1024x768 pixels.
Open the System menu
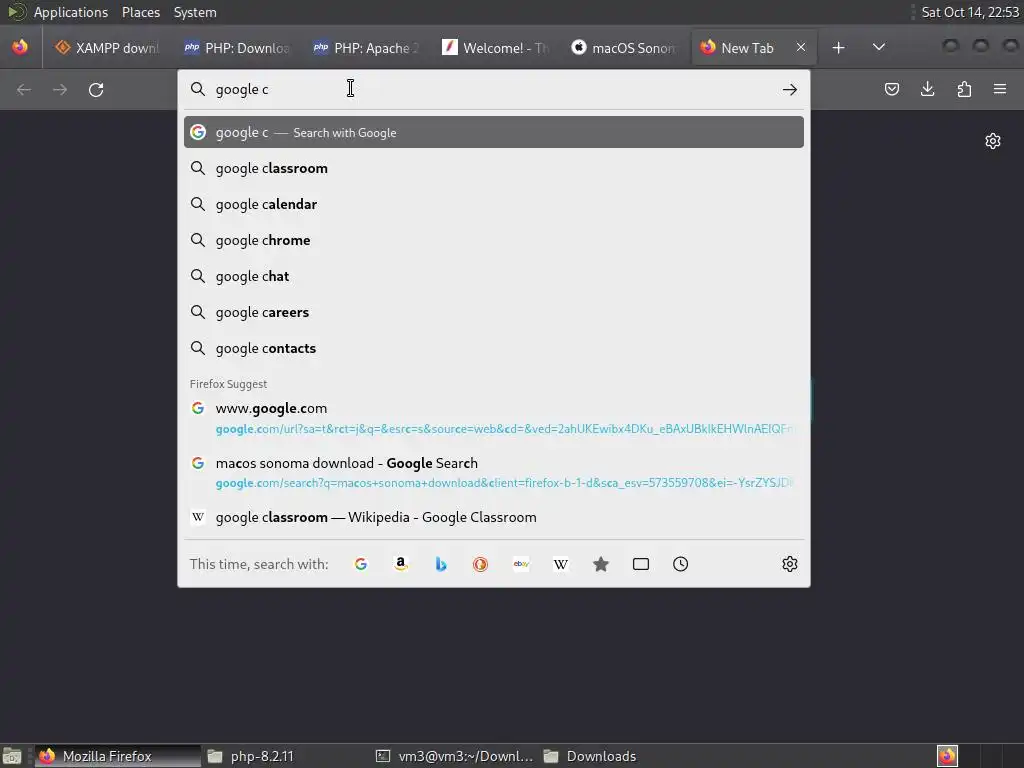click(195, 12)
